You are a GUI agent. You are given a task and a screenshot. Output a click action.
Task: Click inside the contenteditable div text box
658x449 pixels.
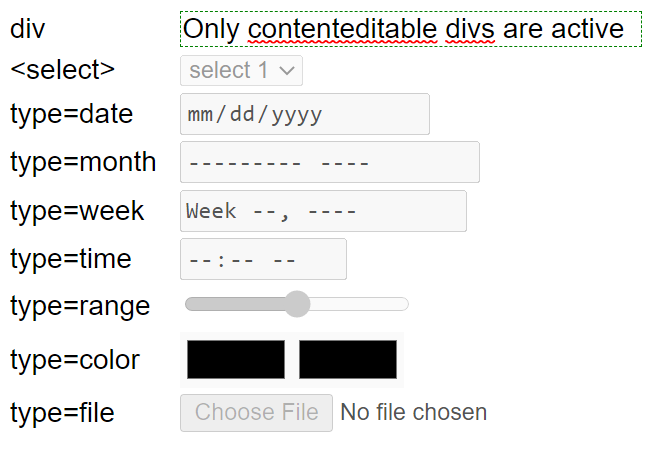[x=410, y=29]
